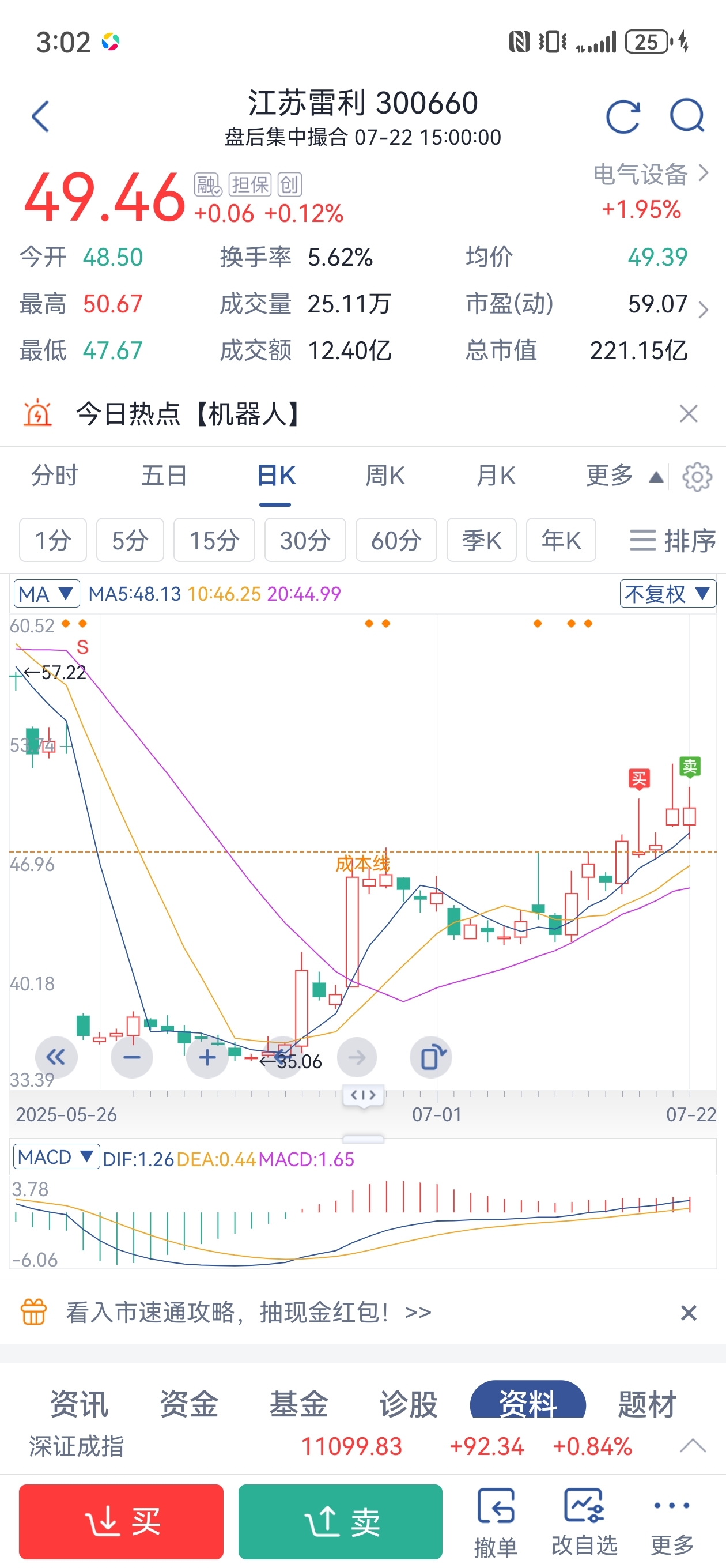
Task: Tap the red 买 buy button
Action: [121, 1522]
